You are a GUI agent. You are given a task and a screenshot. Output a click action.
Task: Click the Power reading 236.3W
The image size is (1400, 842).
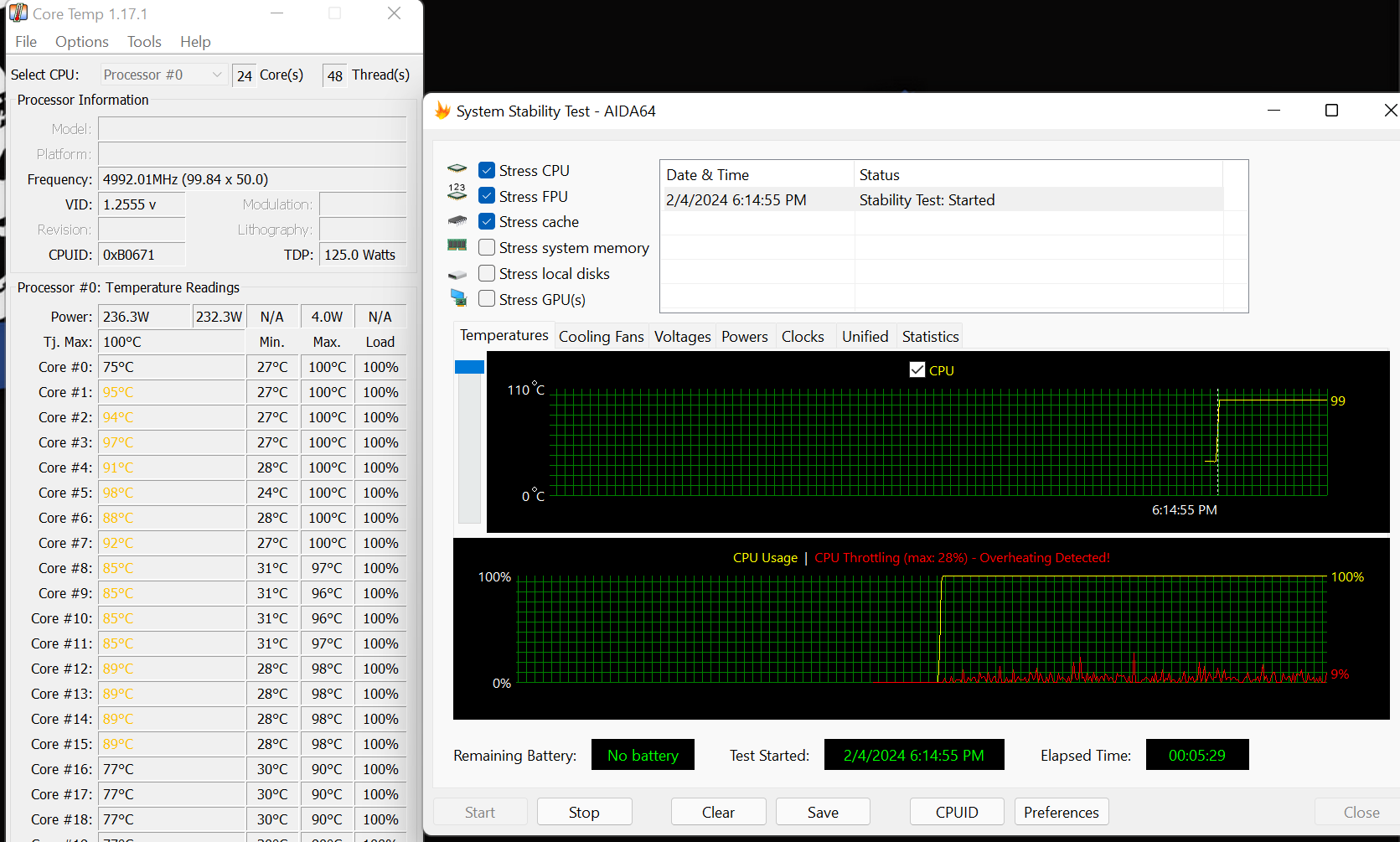pyautogui.click(x=144, y=317)
